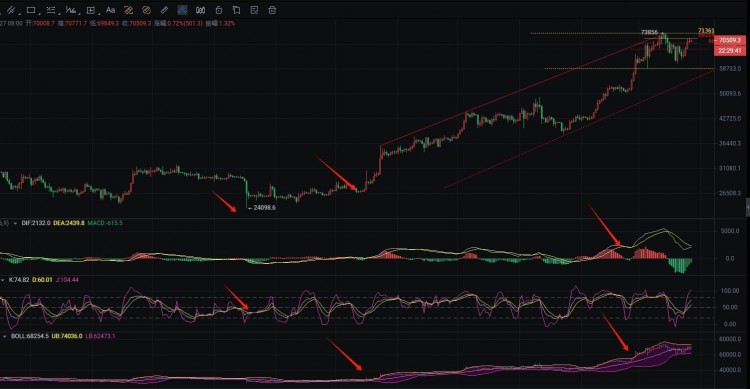This screenshot has height=389, width=750.
Task: Select the ruler measure tool
Action: [164, 10]
